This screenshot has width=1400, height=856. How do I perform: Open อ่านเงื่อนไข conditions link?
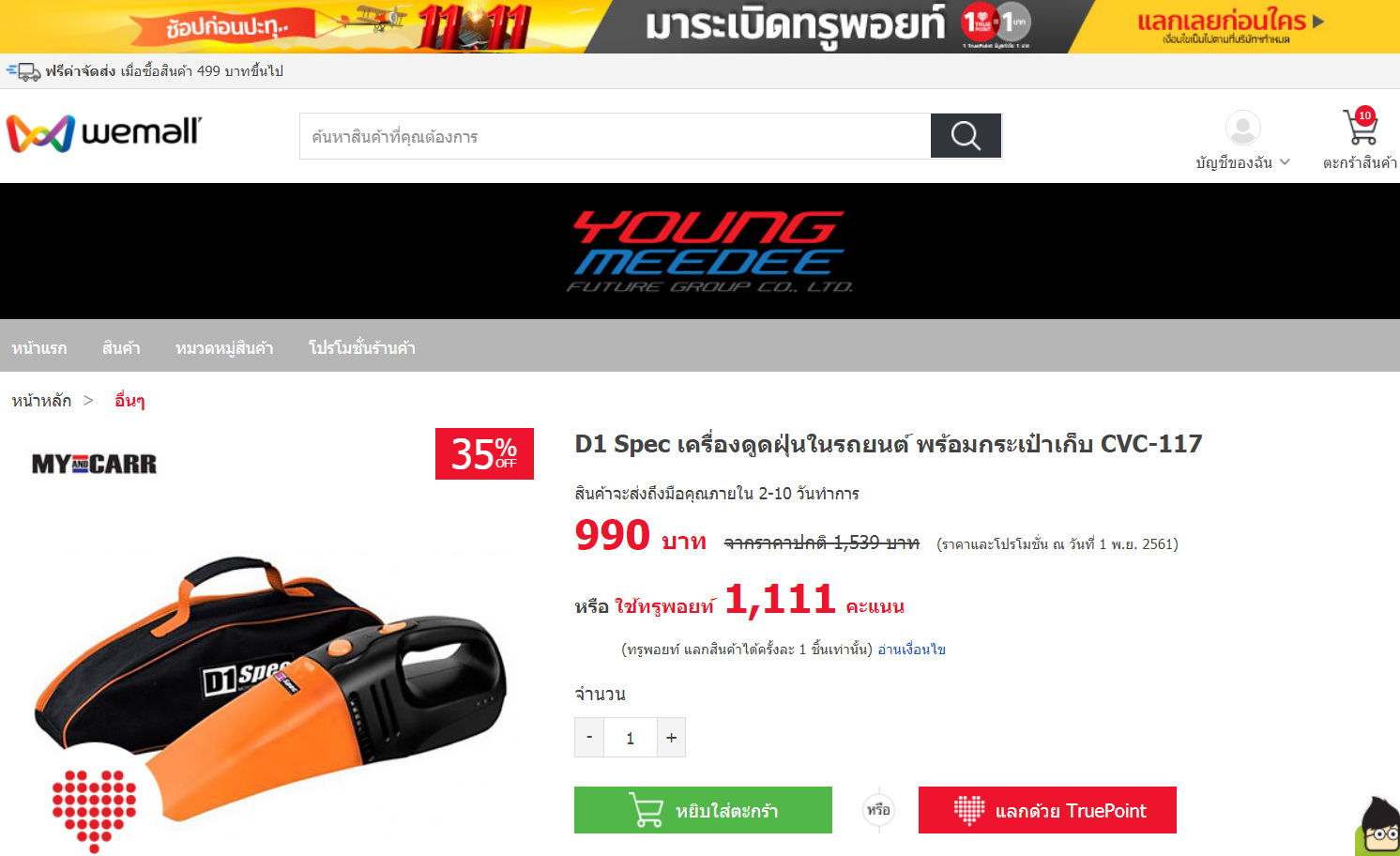coord(911,650)
